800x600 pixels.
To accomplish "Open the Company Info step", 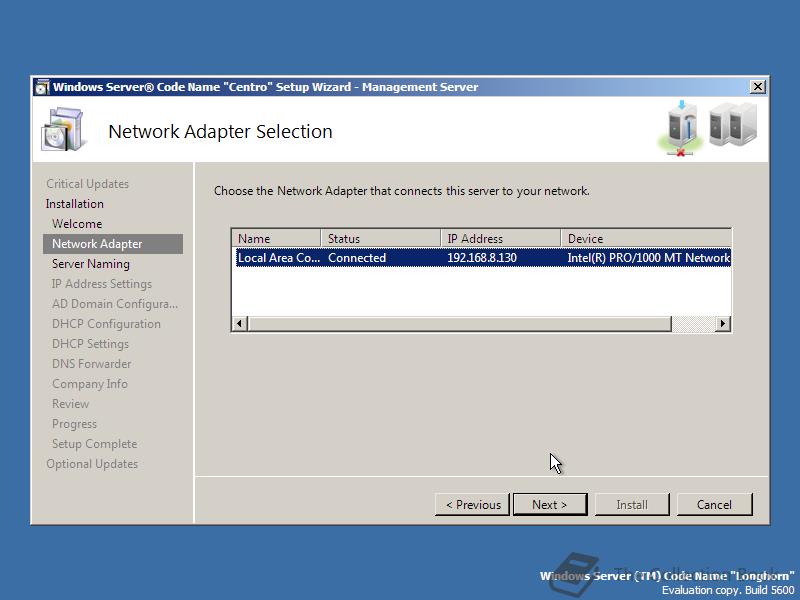I will coord(90,384).
